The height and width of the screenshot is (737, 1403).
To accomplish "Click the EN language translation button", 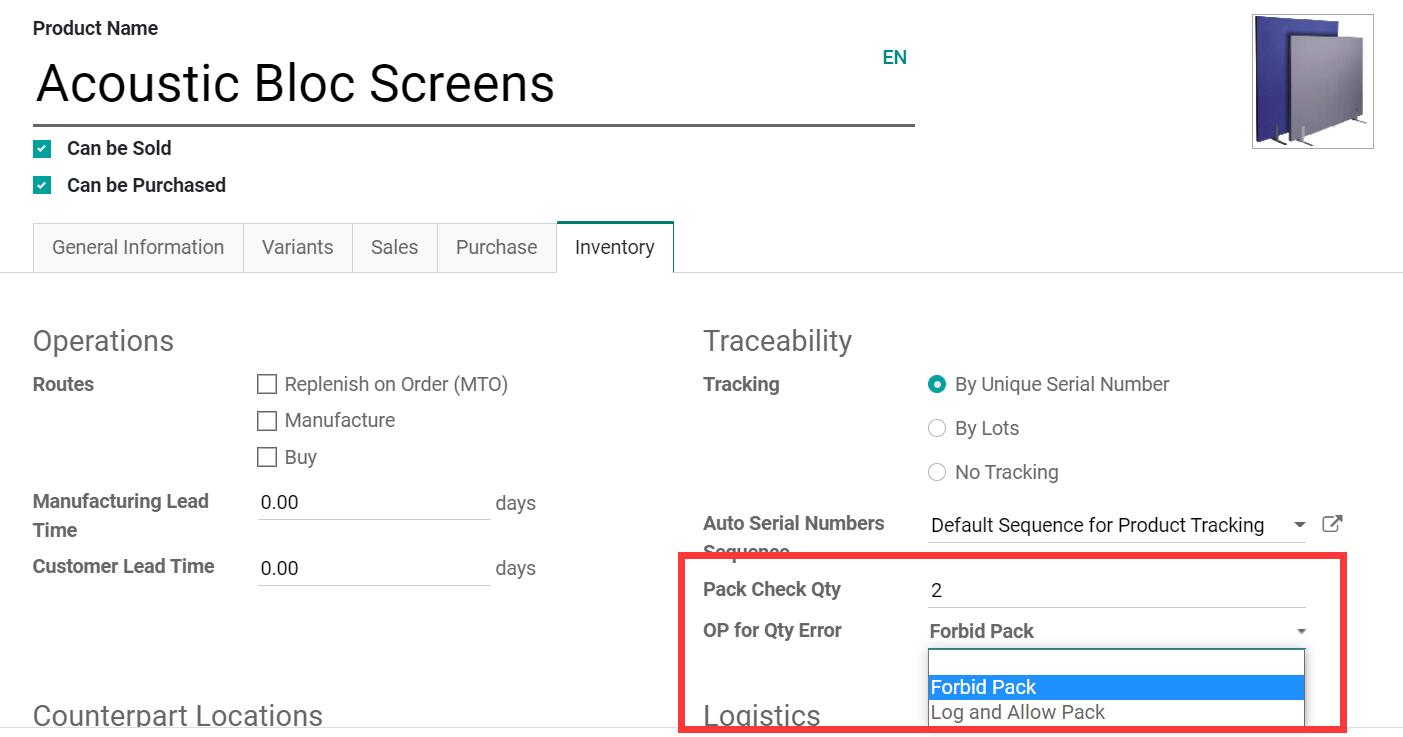I will point(894,58).
